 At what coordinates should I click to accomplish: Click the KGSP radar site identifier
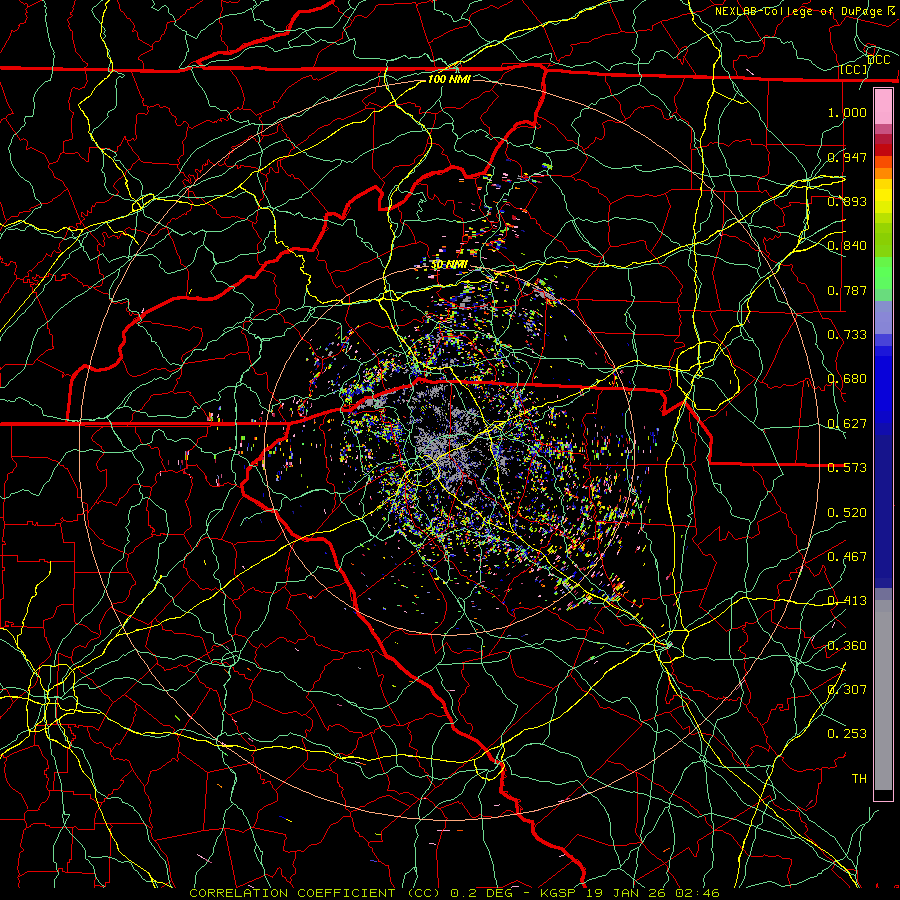[560, 893]
